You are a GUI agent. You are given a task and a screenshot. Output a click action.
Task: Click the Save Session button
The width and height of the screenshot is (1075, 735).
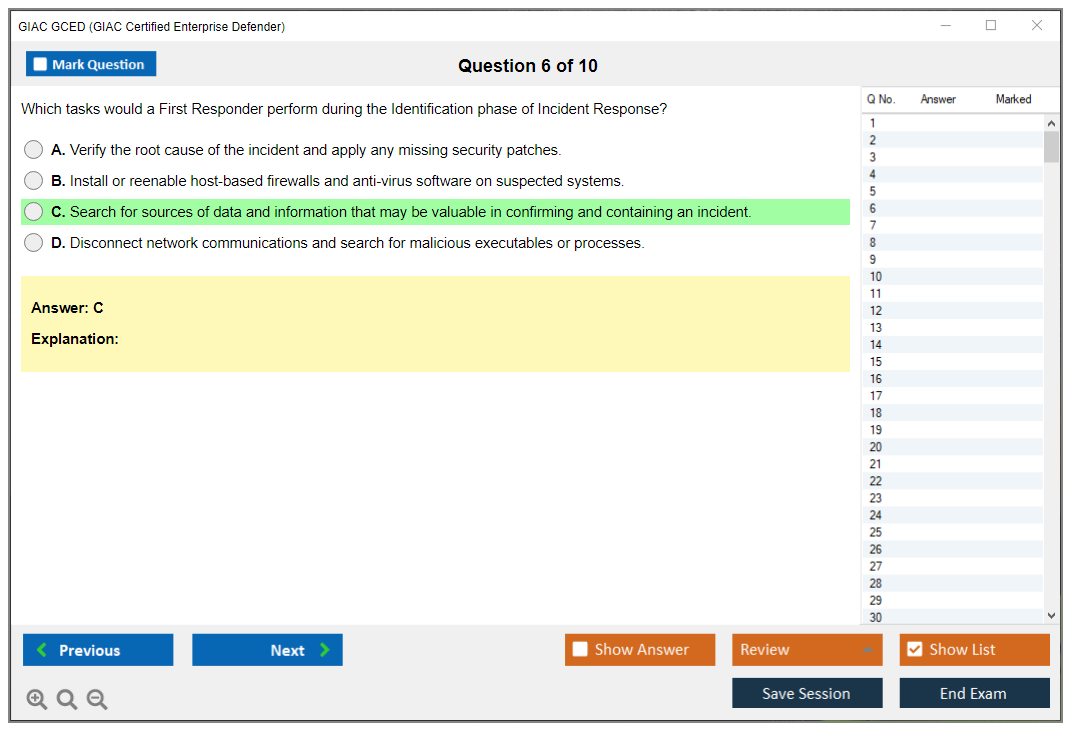[806, 693]
